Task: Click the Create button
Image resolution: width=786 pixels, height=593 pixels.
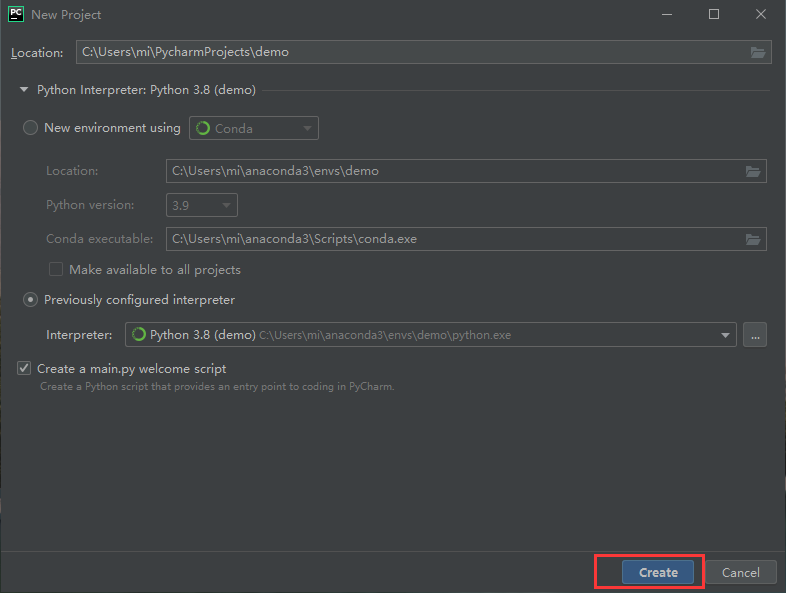Action: (x=658, y=572)
